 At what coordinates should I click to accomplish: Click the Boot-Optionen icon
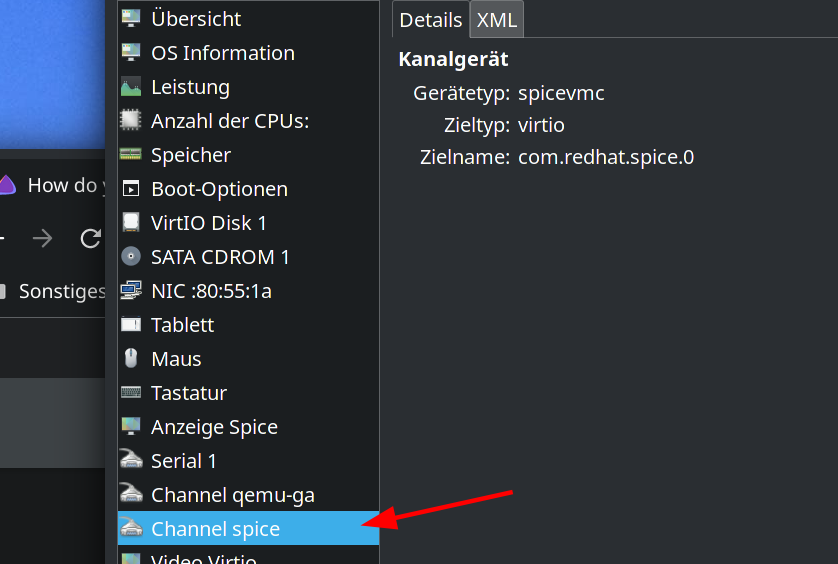(131, 189)
